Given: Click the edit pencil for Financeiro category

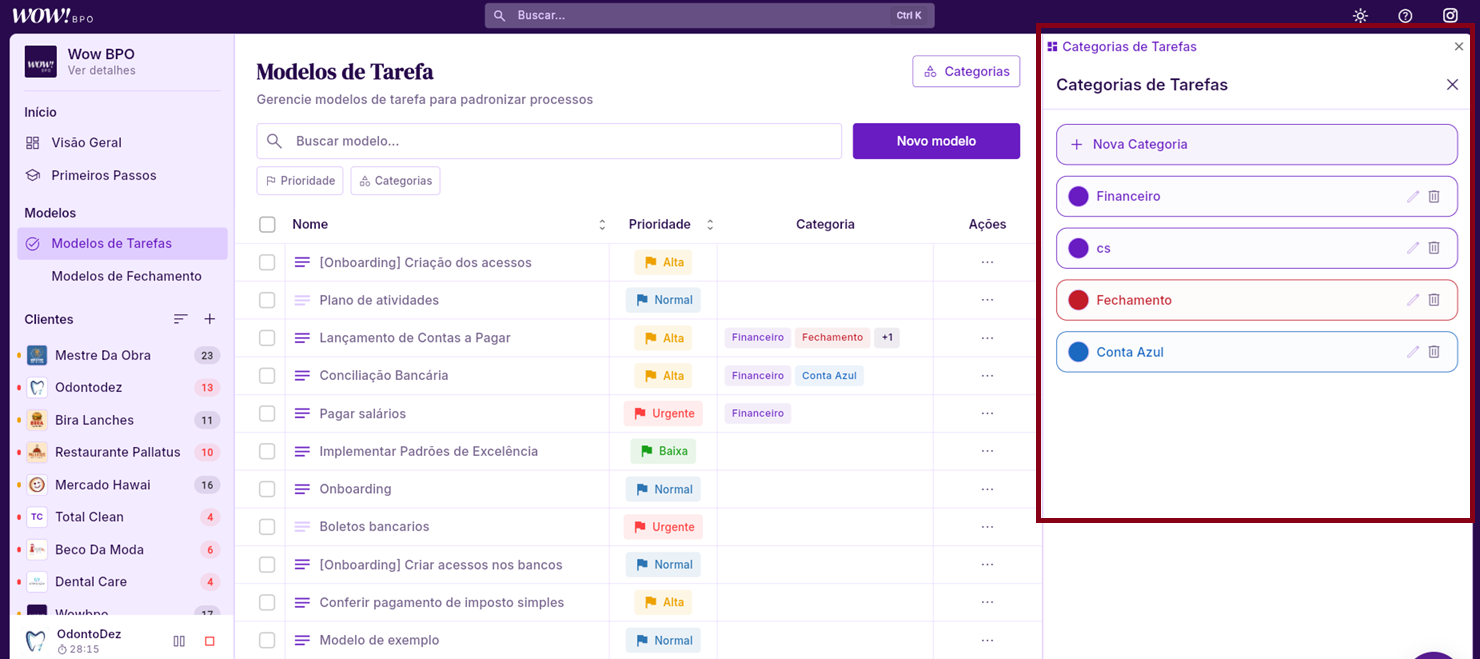Looking at the screenshot, I should pos(1413,197).
